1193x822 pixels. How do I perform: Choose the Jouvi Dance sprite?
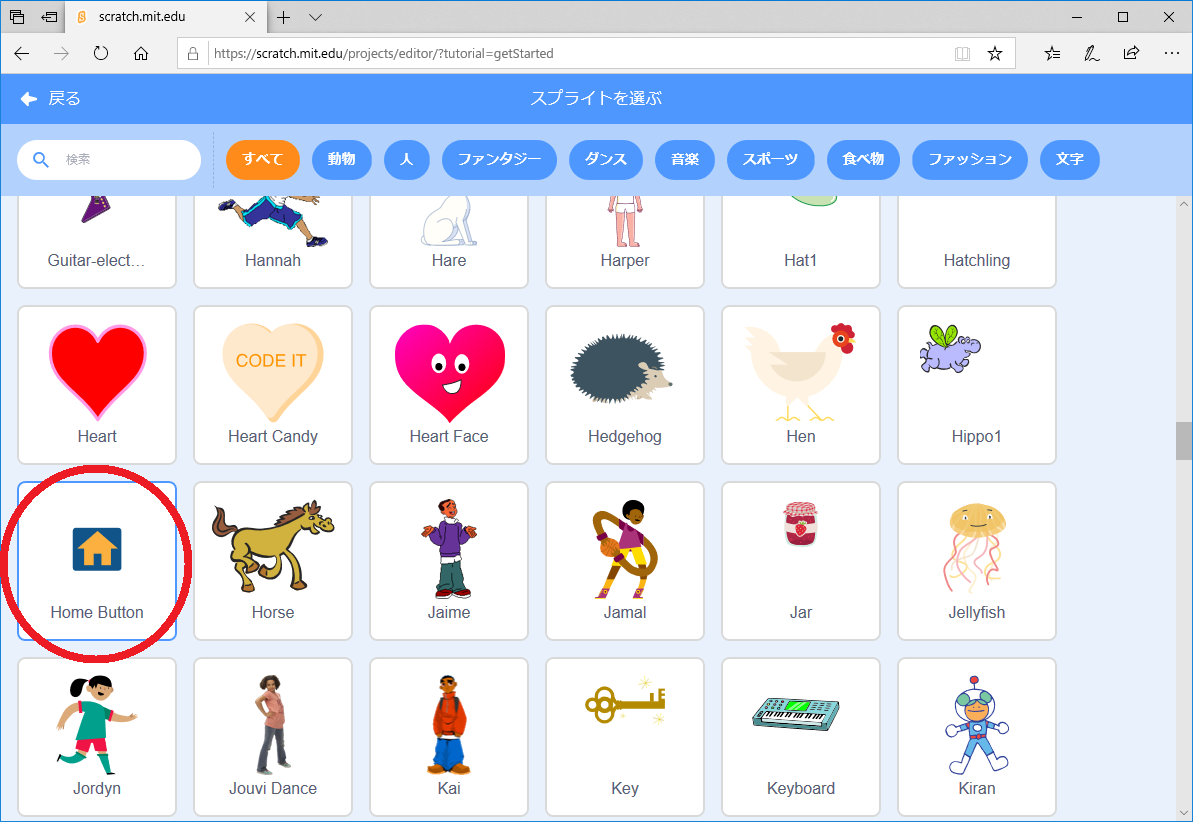[273, 737]
